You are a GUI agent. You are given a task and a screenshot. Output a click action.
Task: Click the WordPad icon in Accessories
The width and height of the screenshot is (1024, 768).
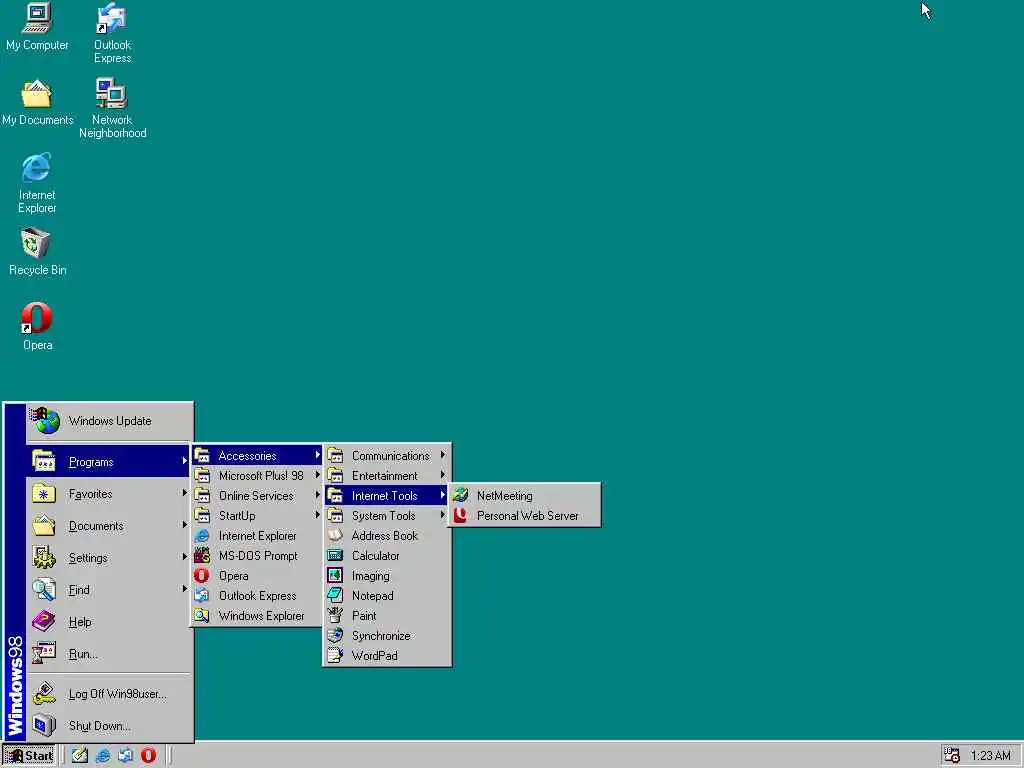(335, 655)
